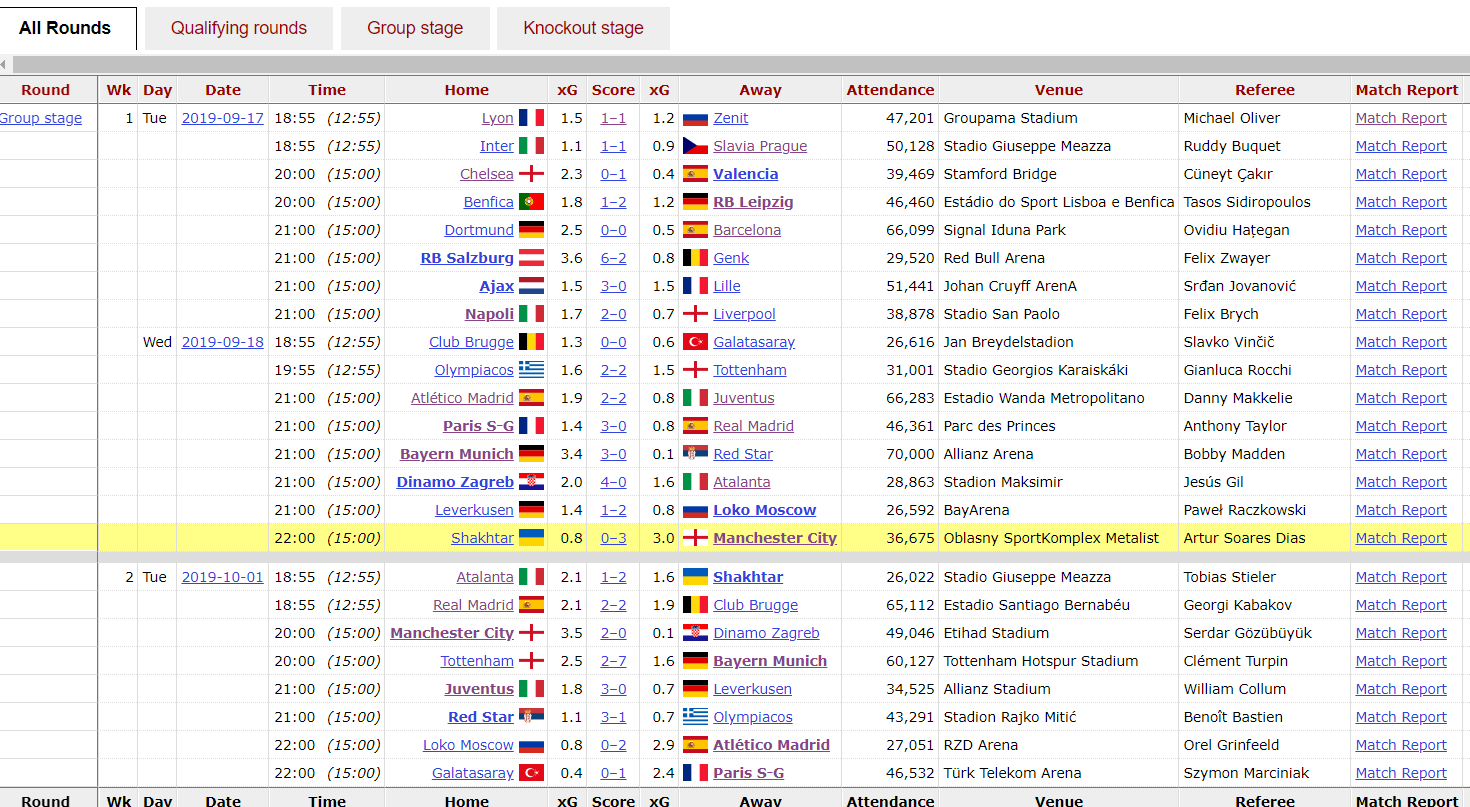Image resolution: width=1470 pixels, height=807 pixels.
Task: Select the attendance value 70,000
Action: click(x=910, y=454)
